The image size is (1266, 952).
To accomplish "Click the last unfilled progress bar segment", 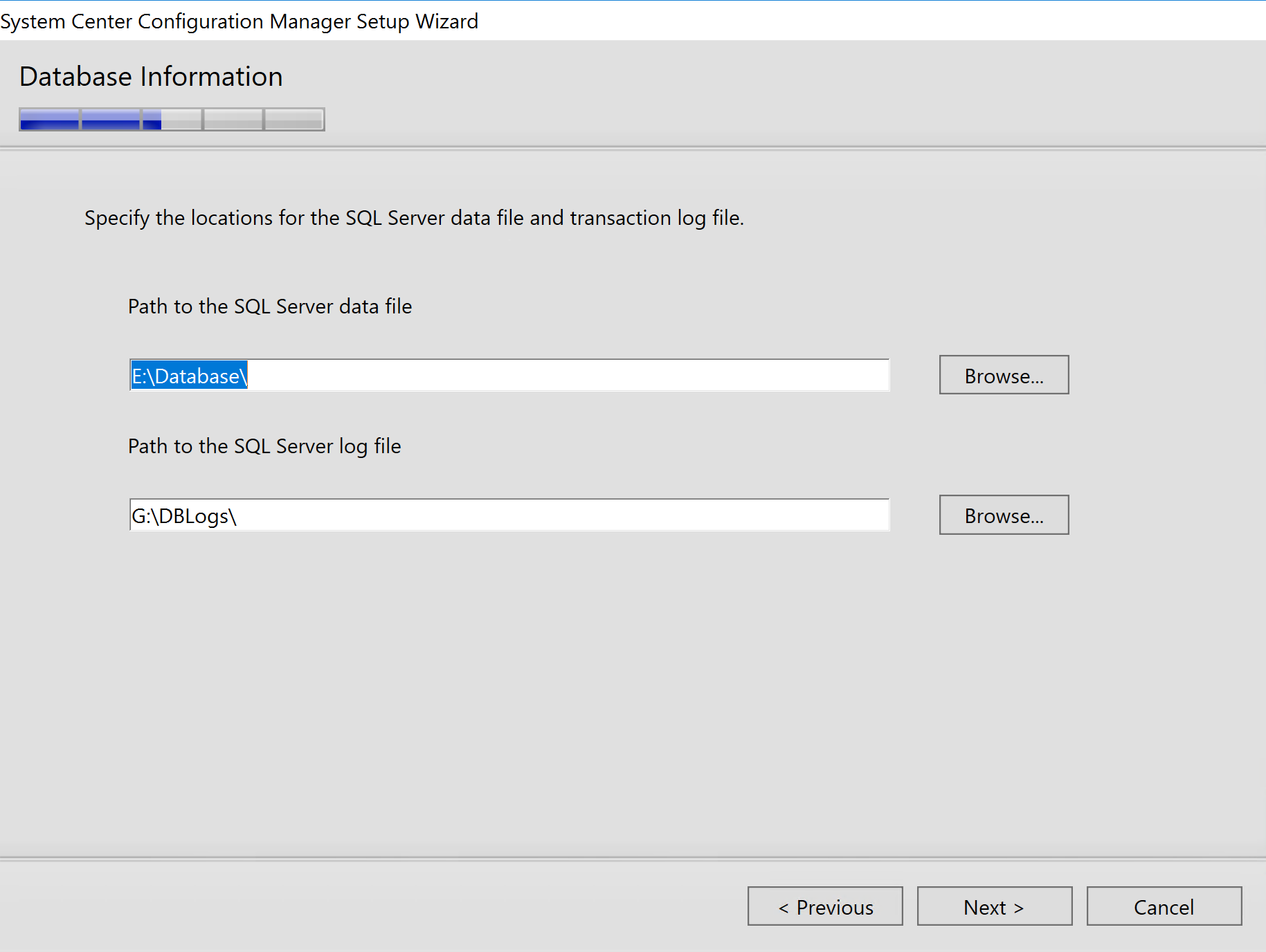I will (293, 119).
